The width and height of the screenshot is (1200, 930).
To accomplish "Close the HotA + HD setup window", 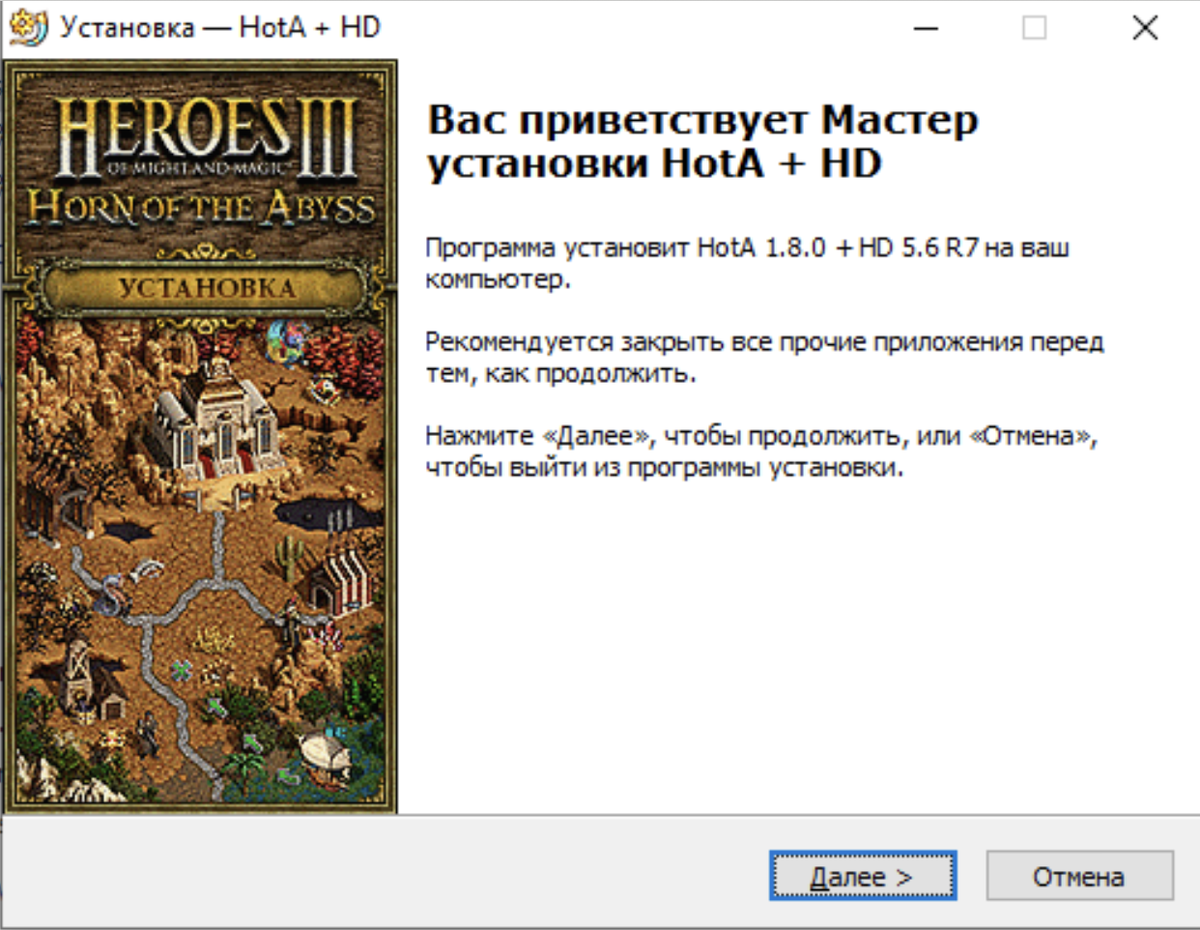I will (1144, 28).
